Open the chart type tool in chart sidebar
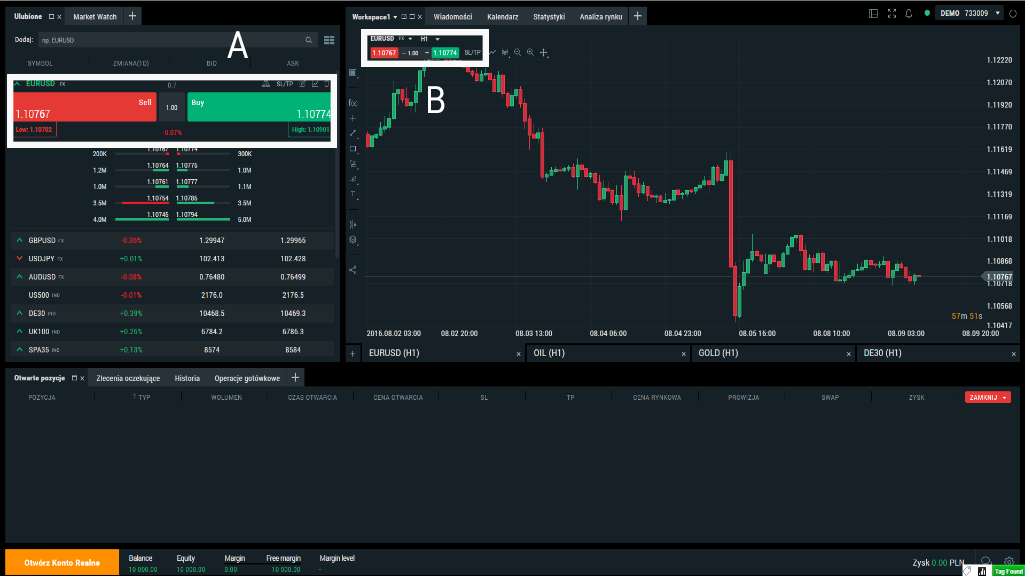The height and width of the screenshot is (576, 1025). coord(353,73)
